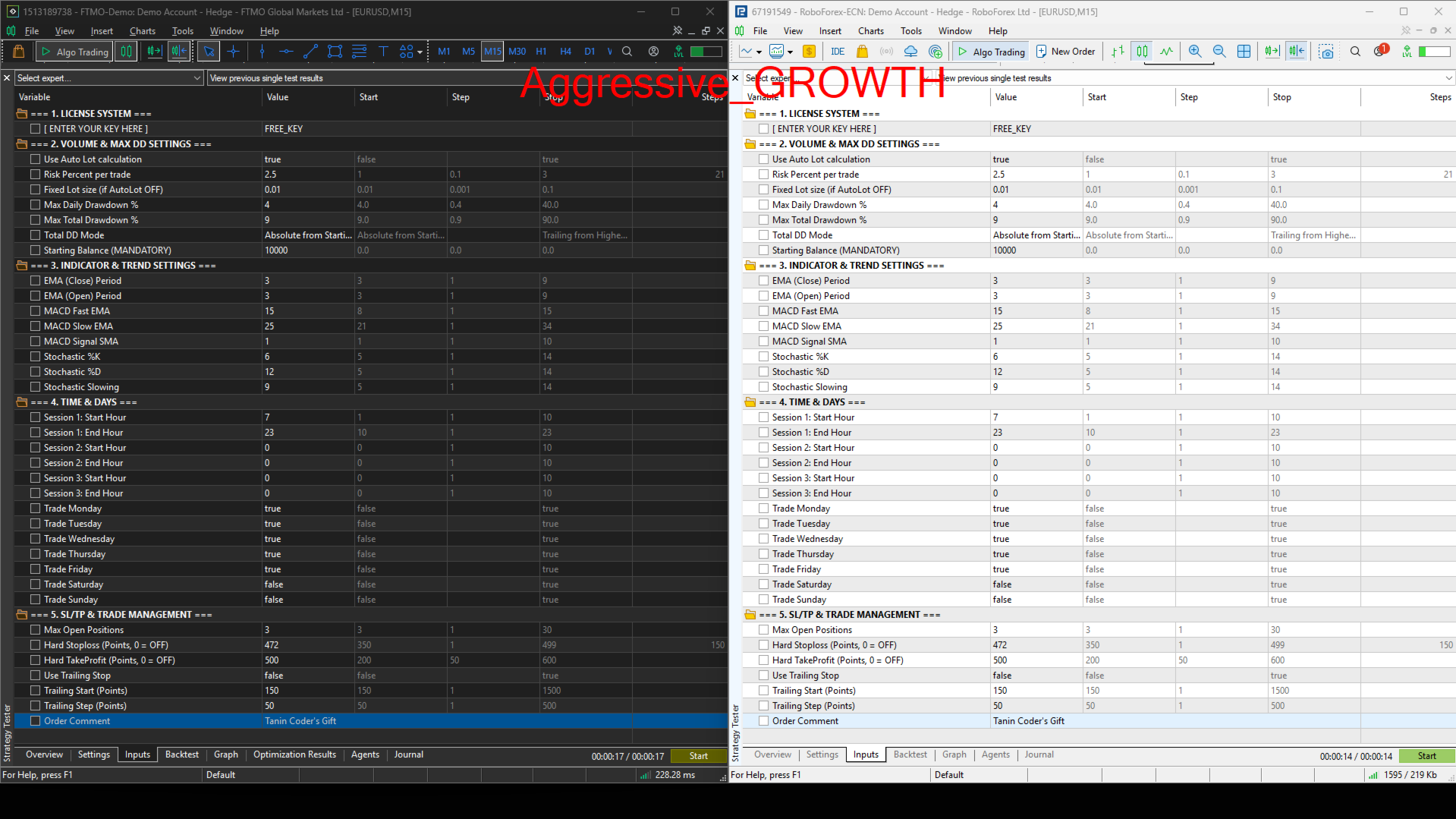Open the tile windows grid icon
The width and height of the screenshot is (1456, 819).
pyautogui.click(x=1244, y=52)
